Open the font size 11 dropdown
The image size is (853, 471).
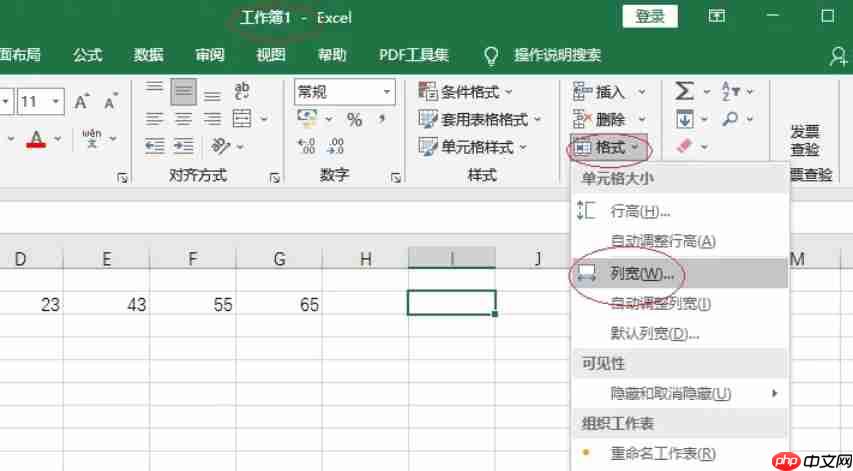[x=55, y=102]
